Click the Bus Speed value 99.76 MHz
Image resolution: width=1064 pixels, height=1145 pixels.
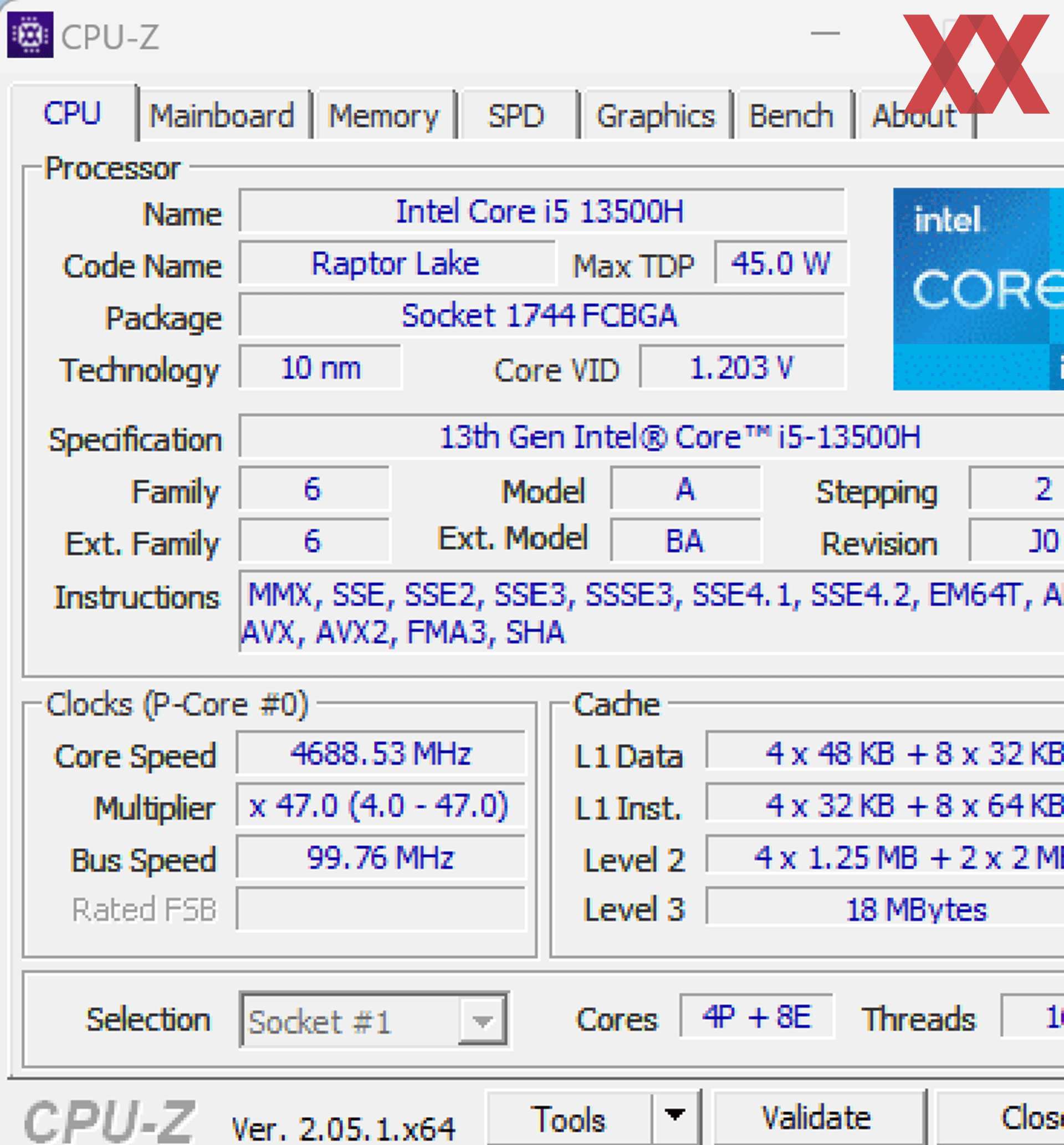pos(381,858)
